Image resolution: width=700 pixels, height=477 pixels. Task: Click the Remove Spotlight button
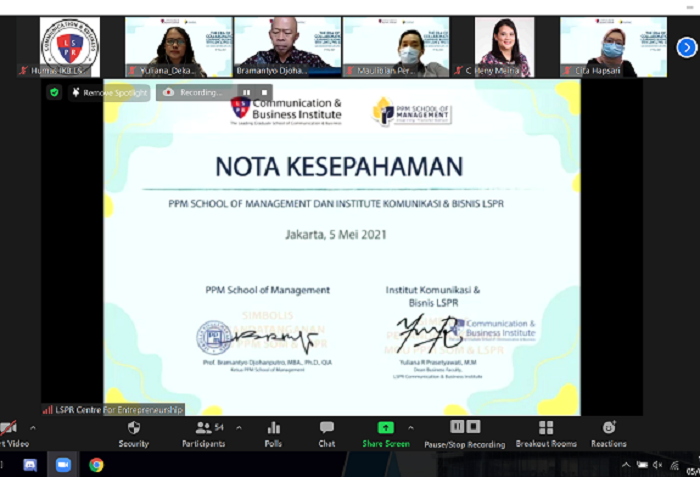click(x=109, y=92)
